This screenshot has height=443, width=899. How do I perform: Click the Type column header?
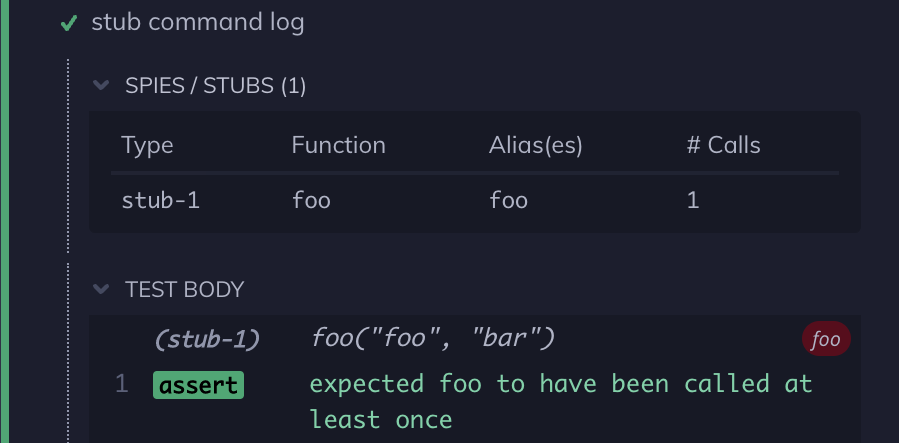(147, 145)
